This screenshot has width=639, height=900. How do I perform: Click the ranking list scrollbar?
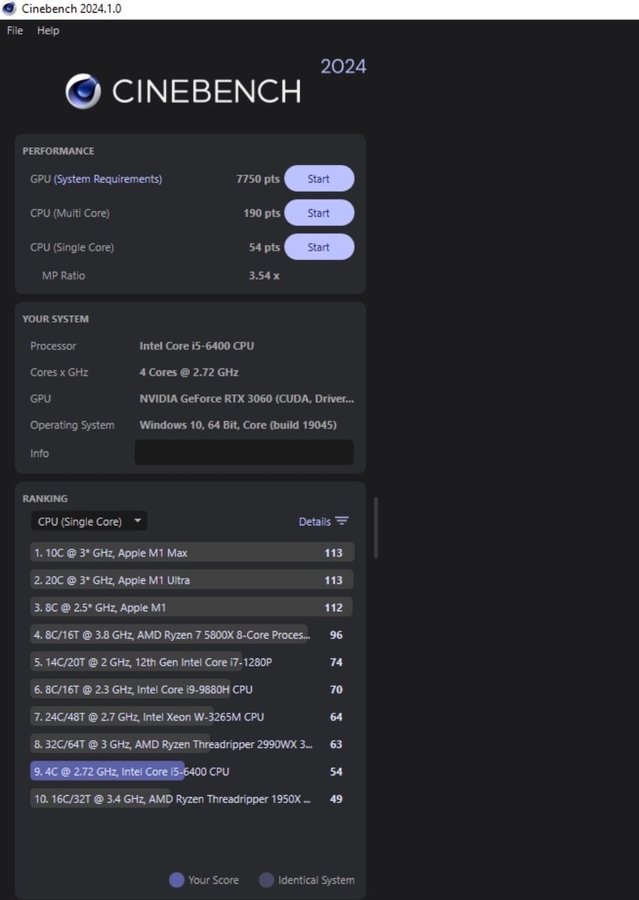(x=376, y=528)
